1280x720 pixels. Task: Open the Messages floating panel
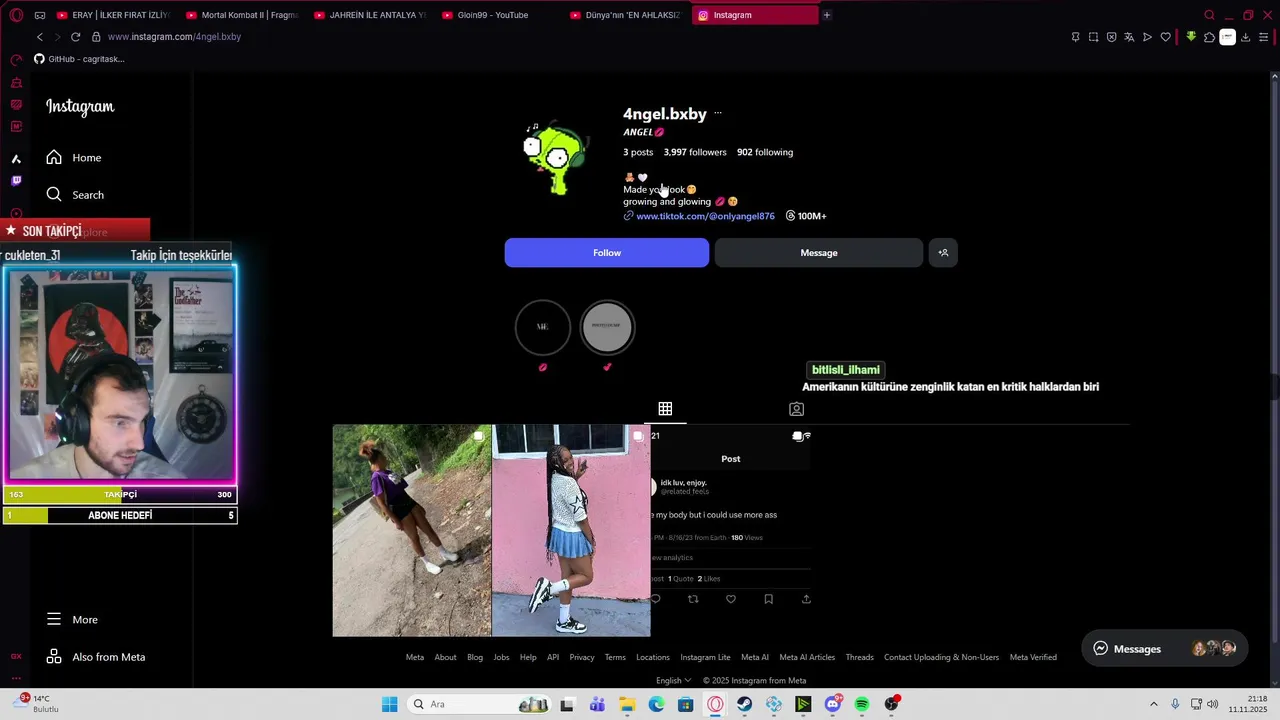(1165, 649)
